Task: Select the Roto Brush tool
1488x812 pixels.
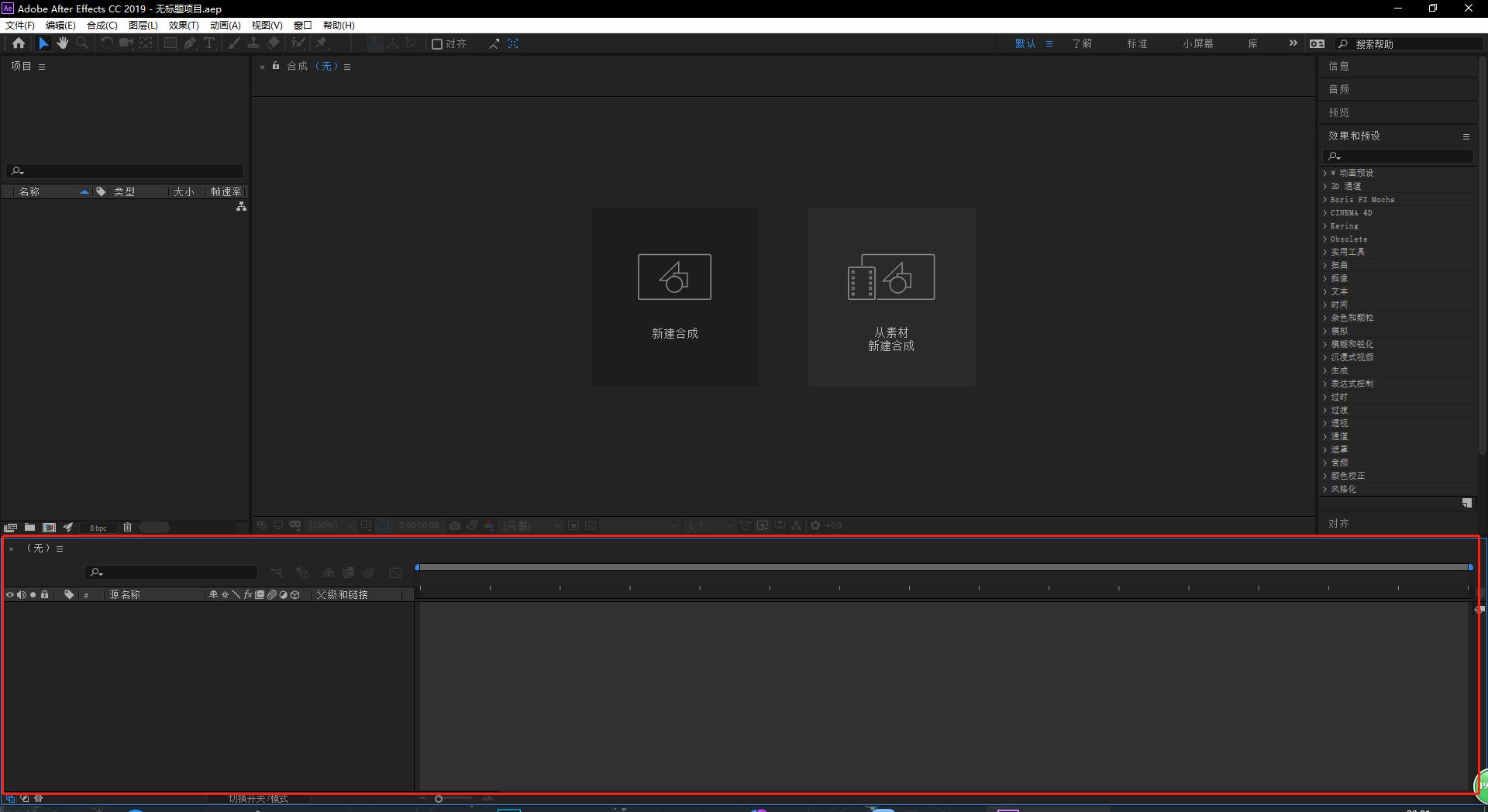Action: coord(298,43)
